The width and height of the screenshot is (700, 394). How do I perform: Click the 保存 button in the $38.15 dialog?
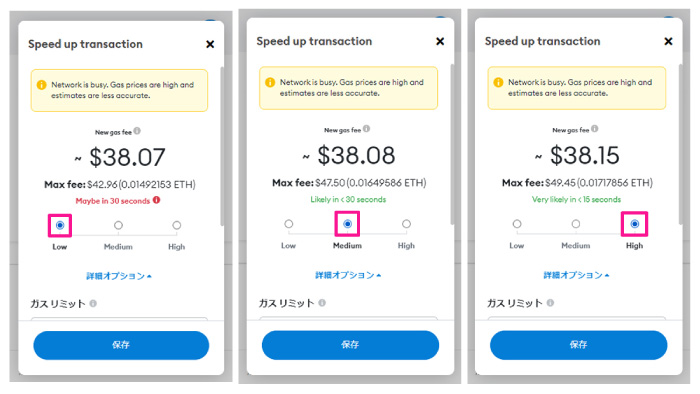click(579, 344)
